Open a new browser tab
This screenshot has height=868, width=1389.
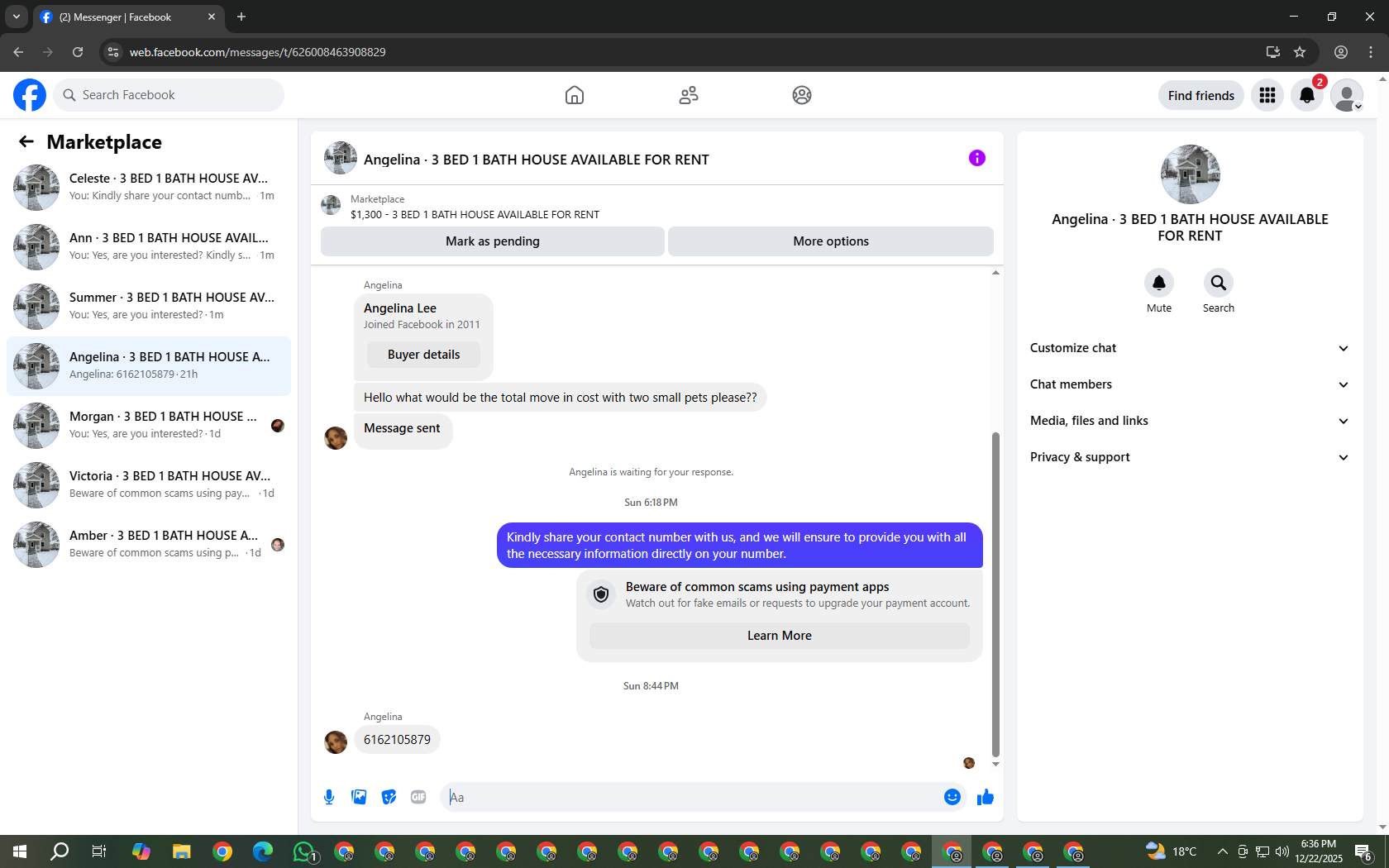[241, 17]
